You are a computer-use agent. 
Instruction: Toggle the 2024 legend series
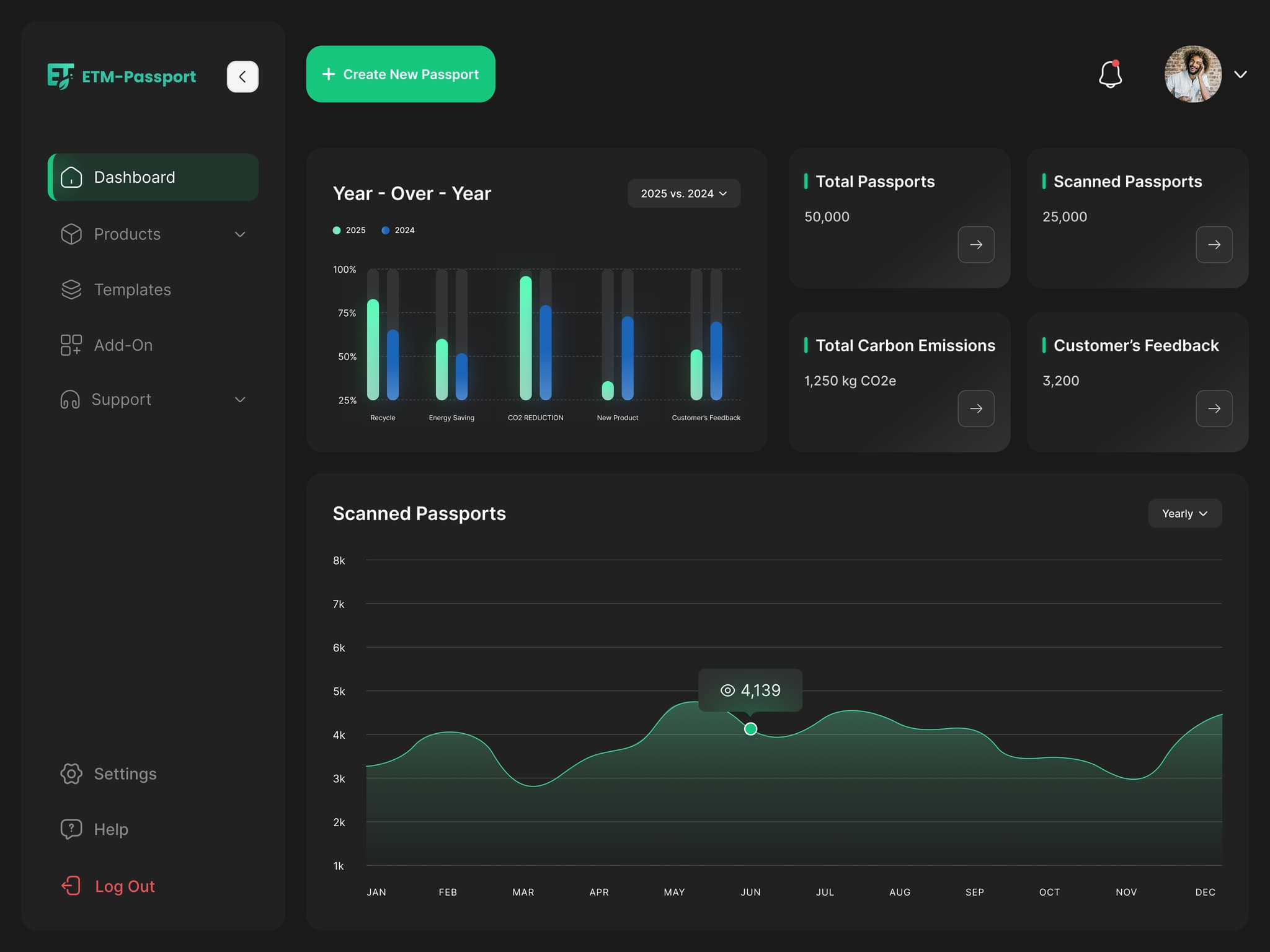(398, 230)
